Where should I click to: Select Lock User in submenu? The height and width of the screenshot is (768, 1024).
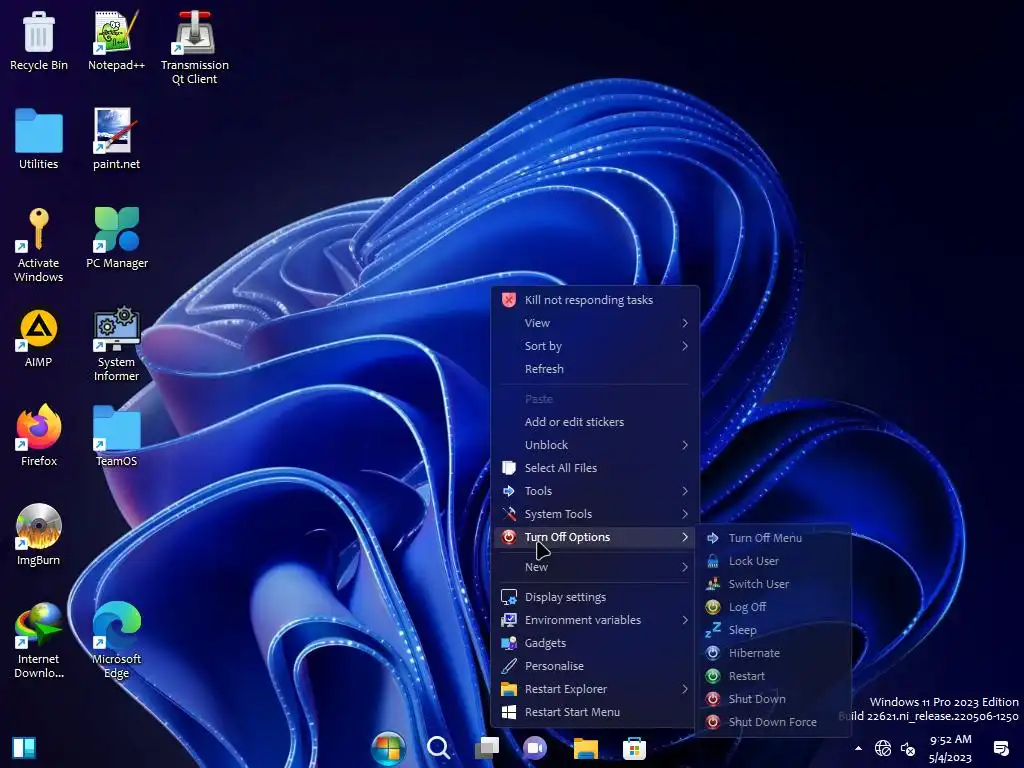[x=774, y=560]
